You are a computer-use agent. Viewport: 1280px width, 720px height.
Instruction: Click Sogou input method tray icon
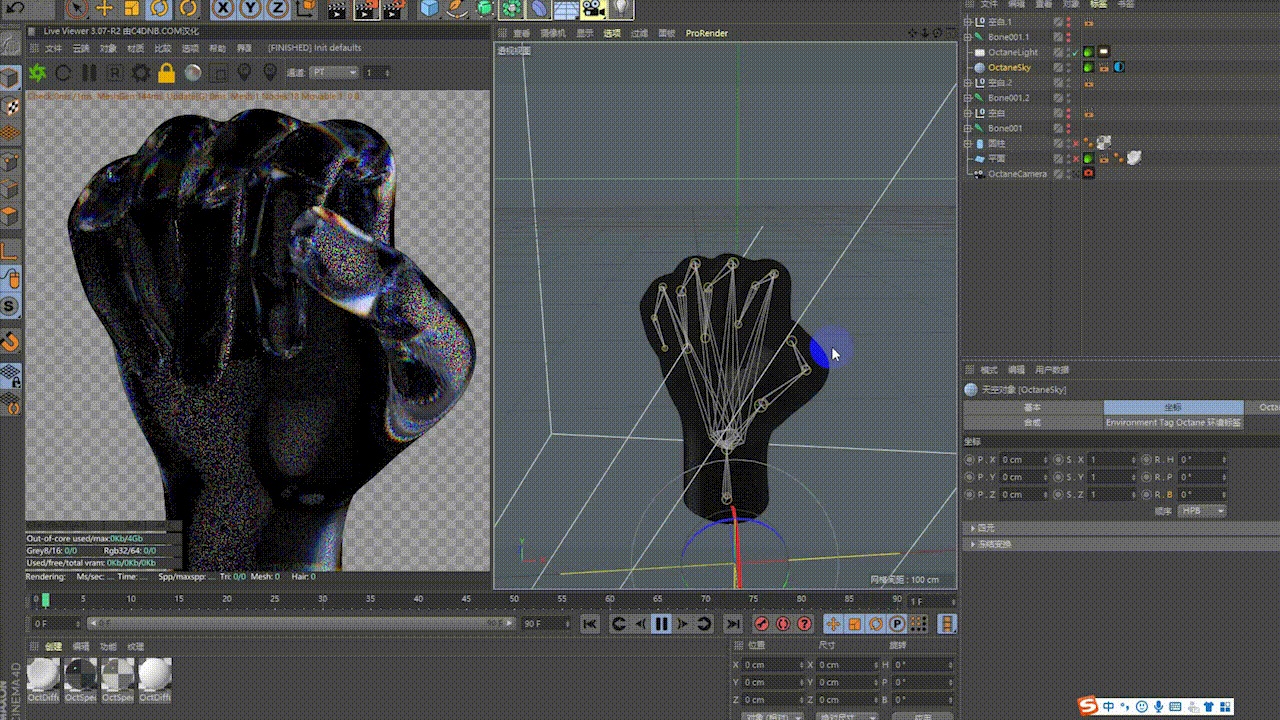pyautogui.click(x=1088, y=707)
